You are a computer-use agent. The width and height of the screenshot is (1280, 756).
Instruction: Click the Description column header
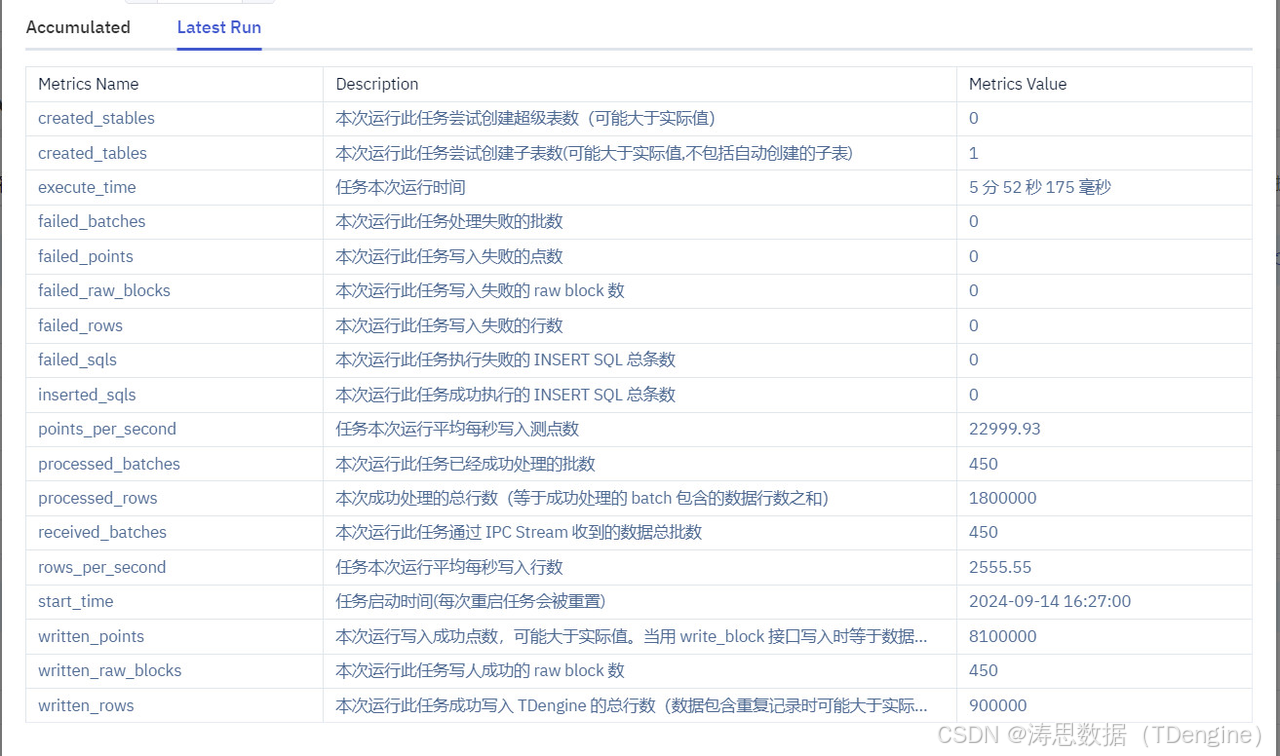click(377, 84)
